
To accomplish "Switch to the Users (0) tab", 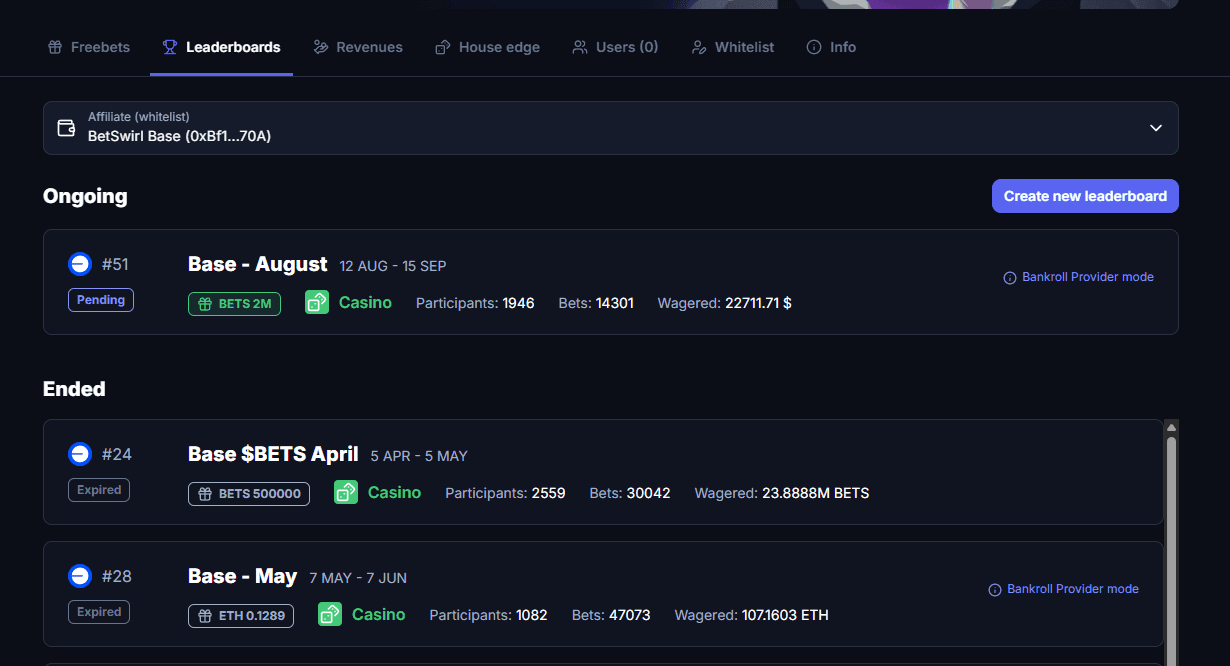I will 615,46.
